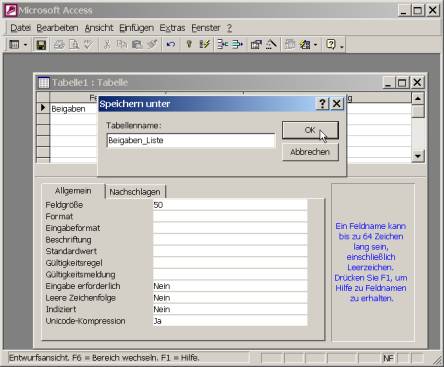
Task: Click the Cut scissors icon
Action: tap(107, 44)
